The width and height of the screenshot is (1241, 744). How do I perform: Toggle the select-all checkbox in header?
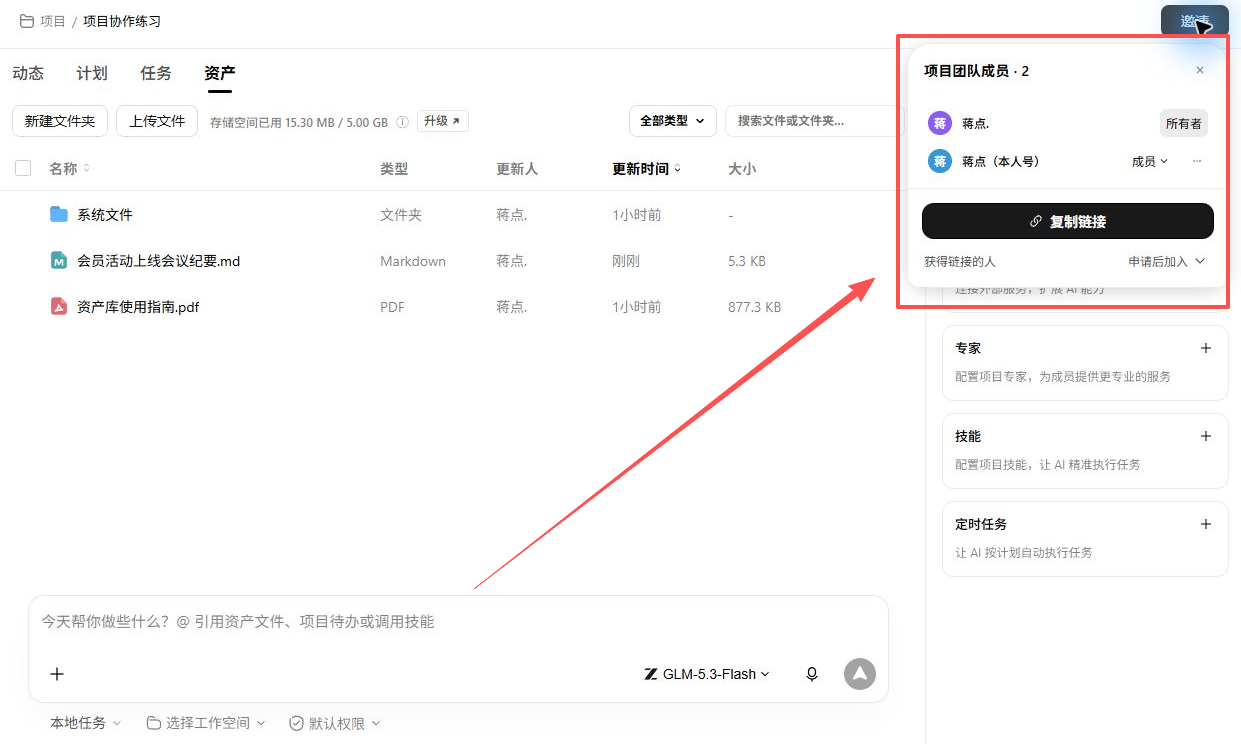point(23,168)
